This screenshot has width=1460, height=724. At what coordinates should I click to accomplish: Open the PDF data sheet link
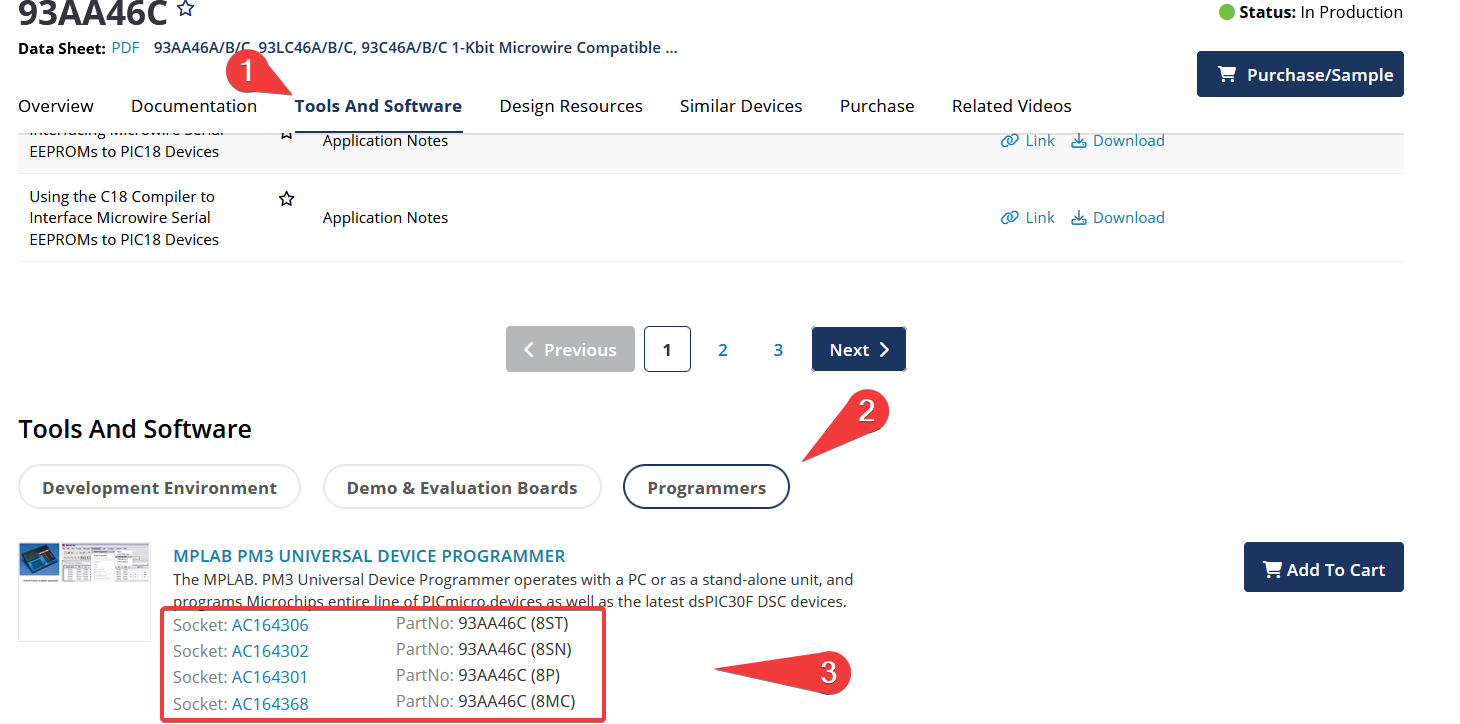pyautogui.click(x=125, y=47)
